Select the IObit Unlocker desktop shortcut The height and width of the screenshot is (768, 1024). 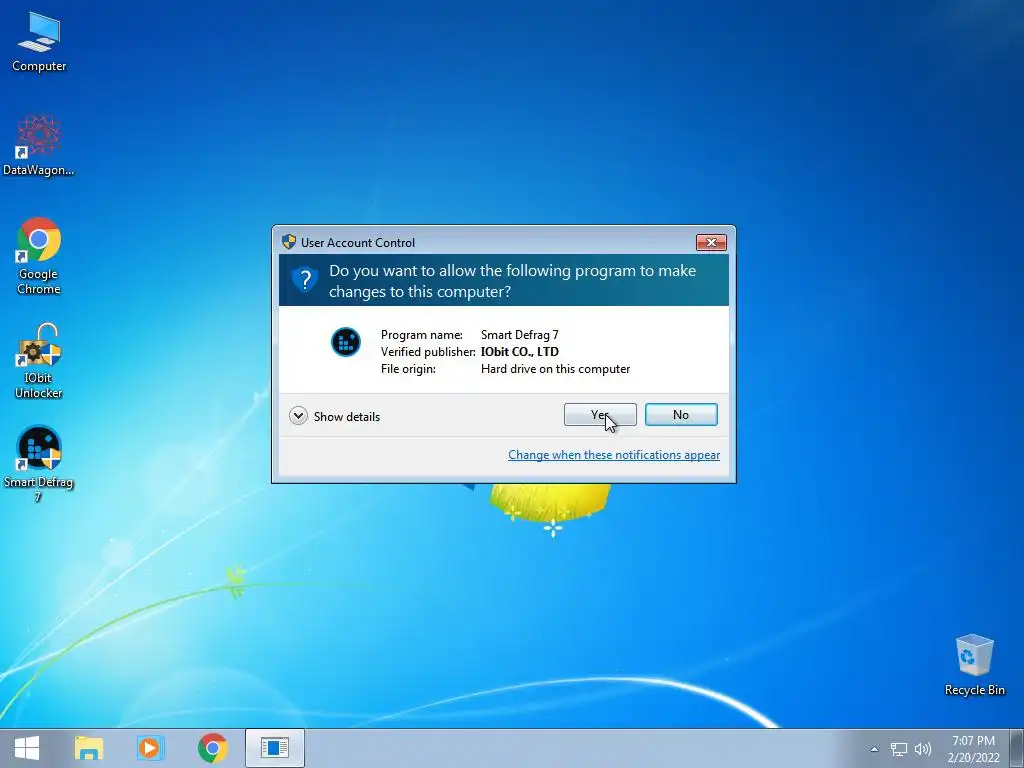click(39, 360)
